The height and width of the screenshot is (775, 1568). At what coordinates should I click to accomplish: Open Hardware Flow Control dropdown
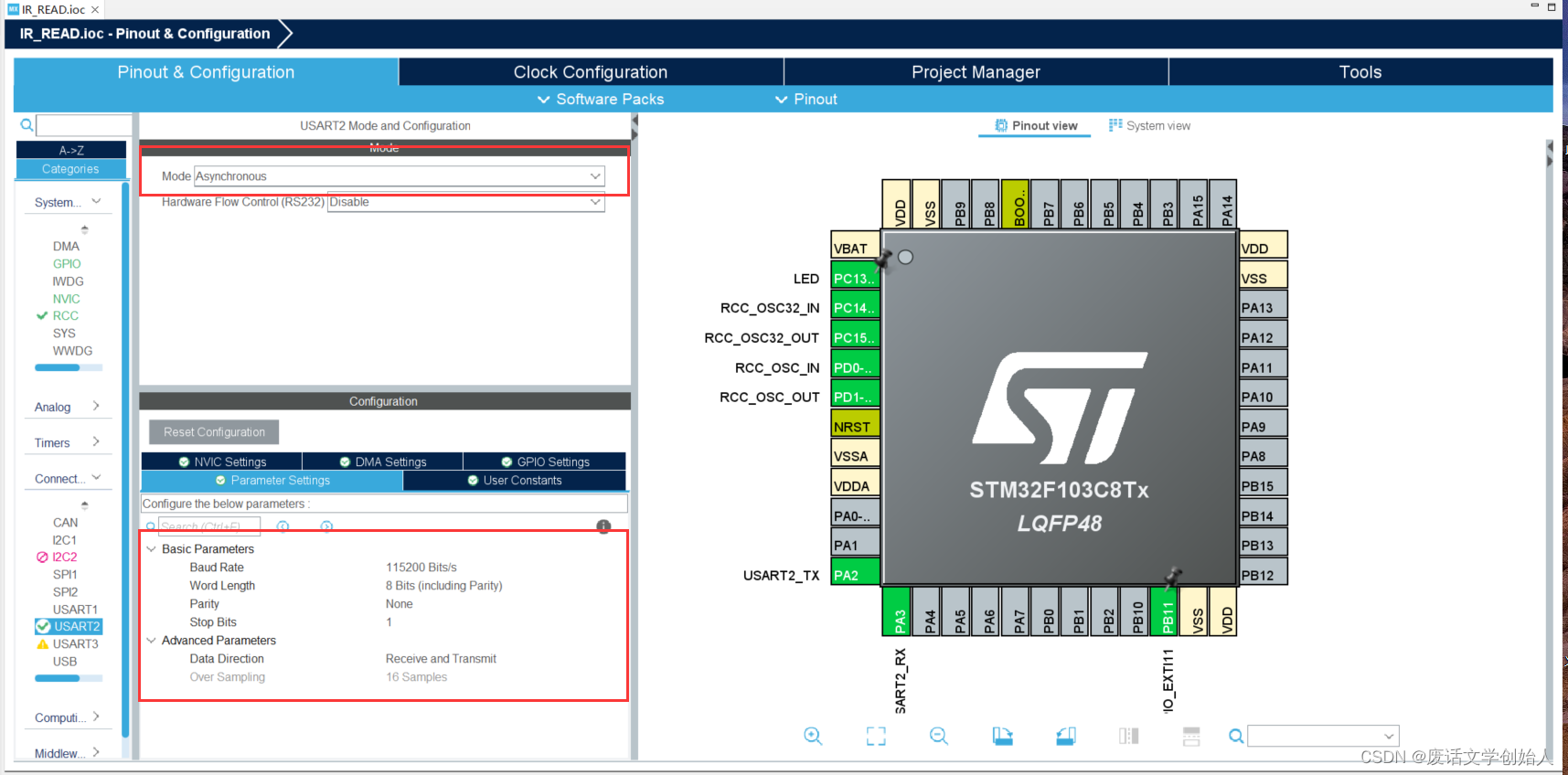tap(466, 202)
